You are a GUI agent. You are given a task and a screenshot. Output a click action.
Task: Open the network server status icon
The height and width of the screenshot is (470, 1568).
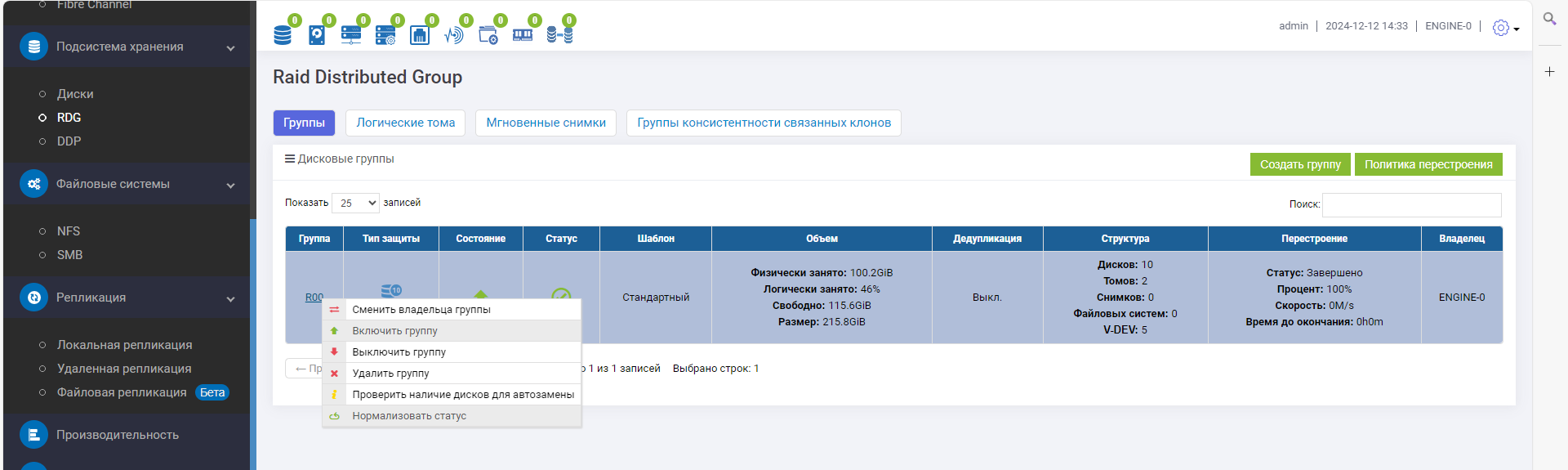tap(351, 34)
